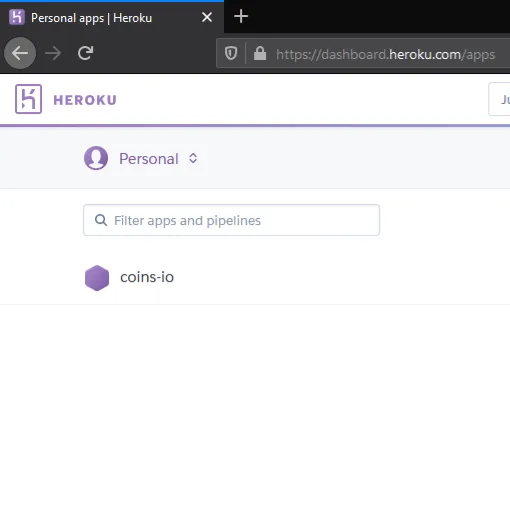Click the browser back arrow button
Viewport: 510px width, 510px height.
[x=20, y=53]
